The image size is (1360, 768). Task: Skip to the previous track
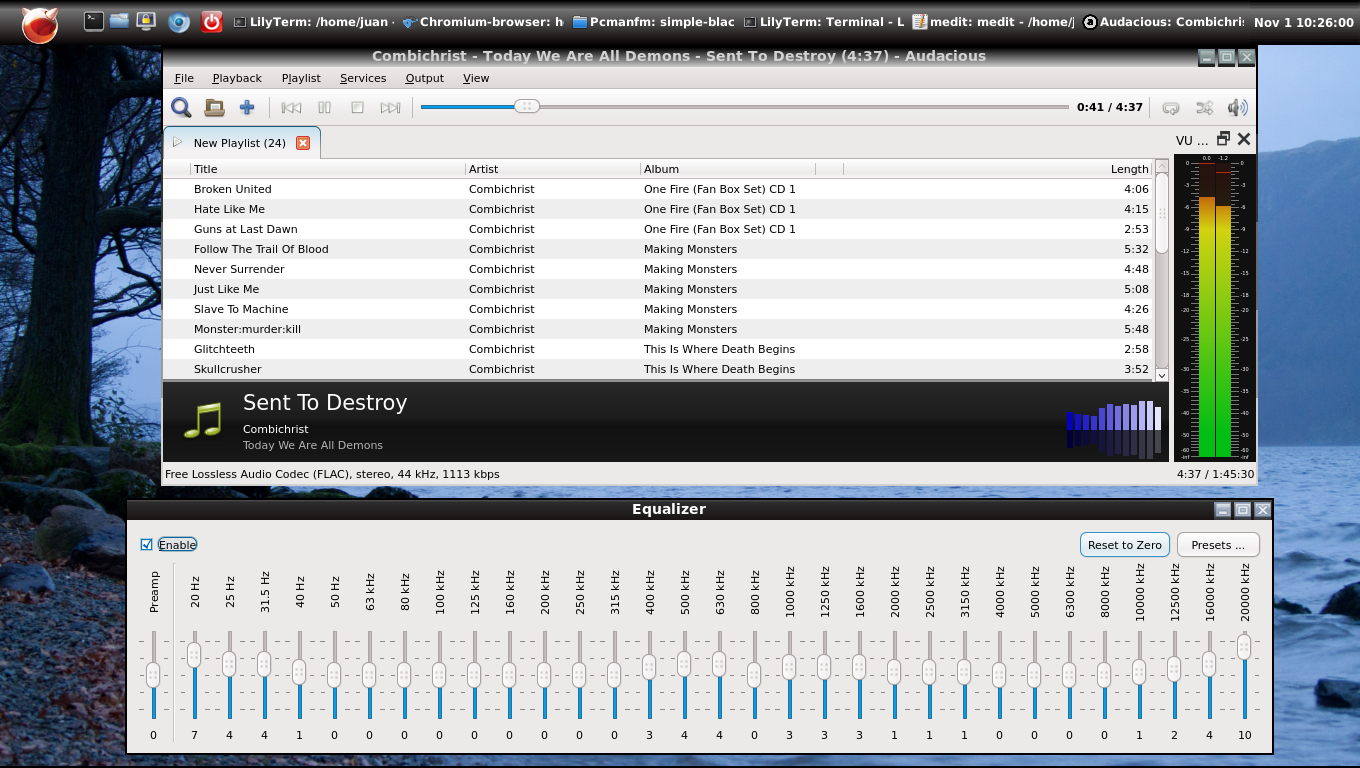tap(291, 108)
